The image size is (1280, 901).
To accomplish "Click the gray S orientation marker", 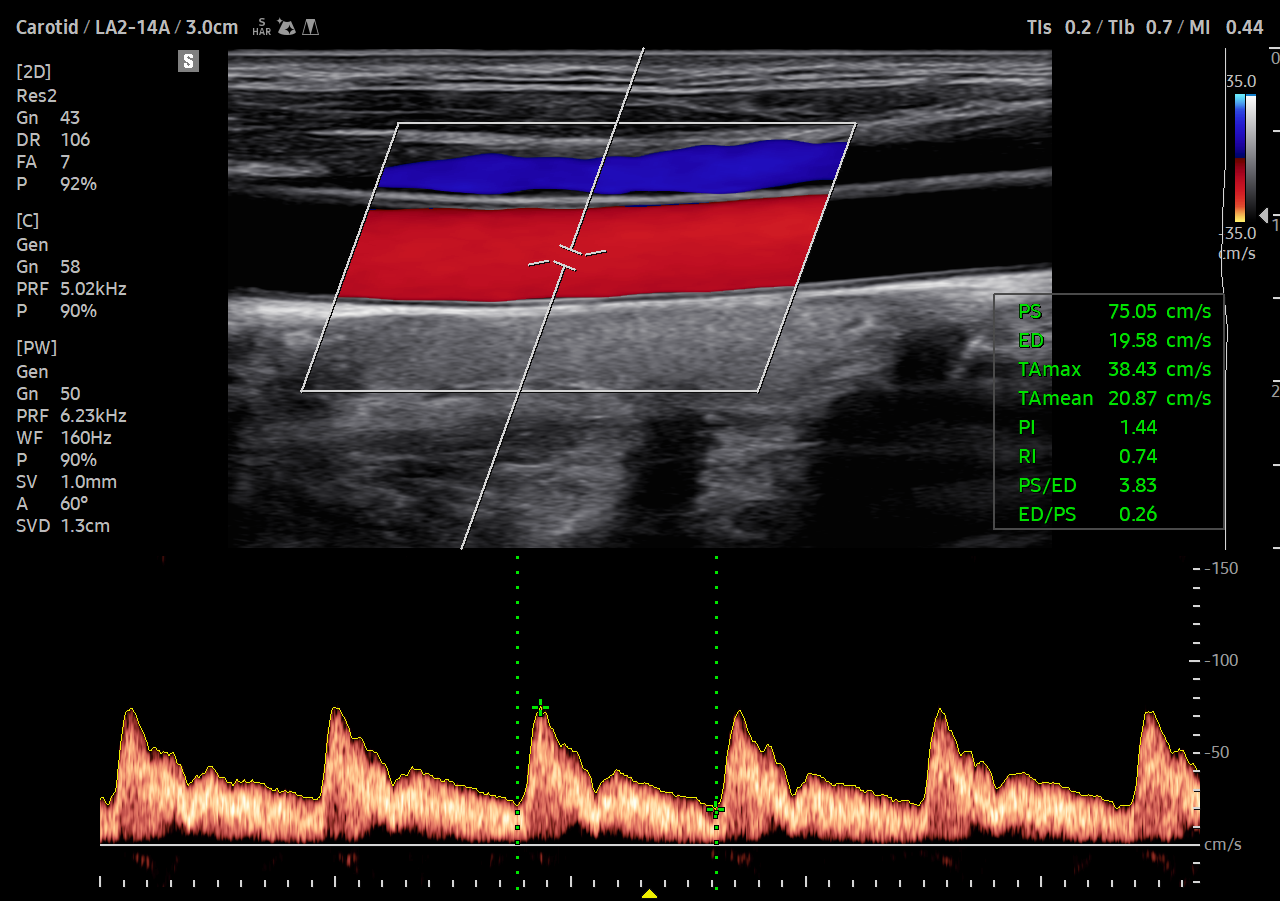I will (x=188, y=62).
